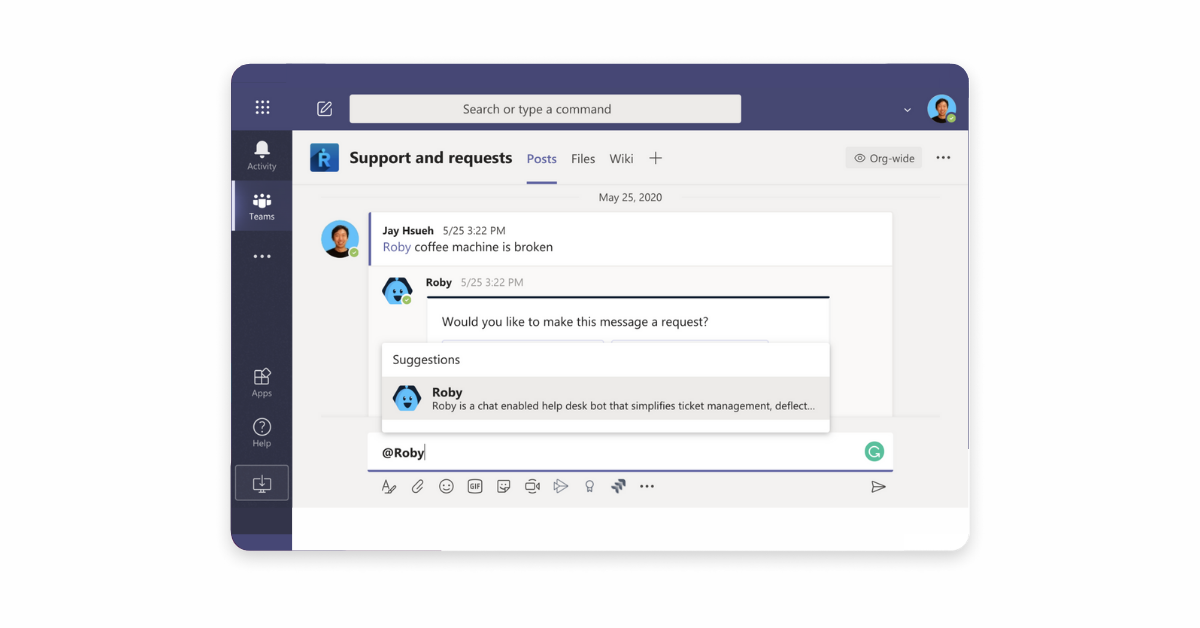Click the "Jay Hsueh" sender name

(x=409, y=231)
